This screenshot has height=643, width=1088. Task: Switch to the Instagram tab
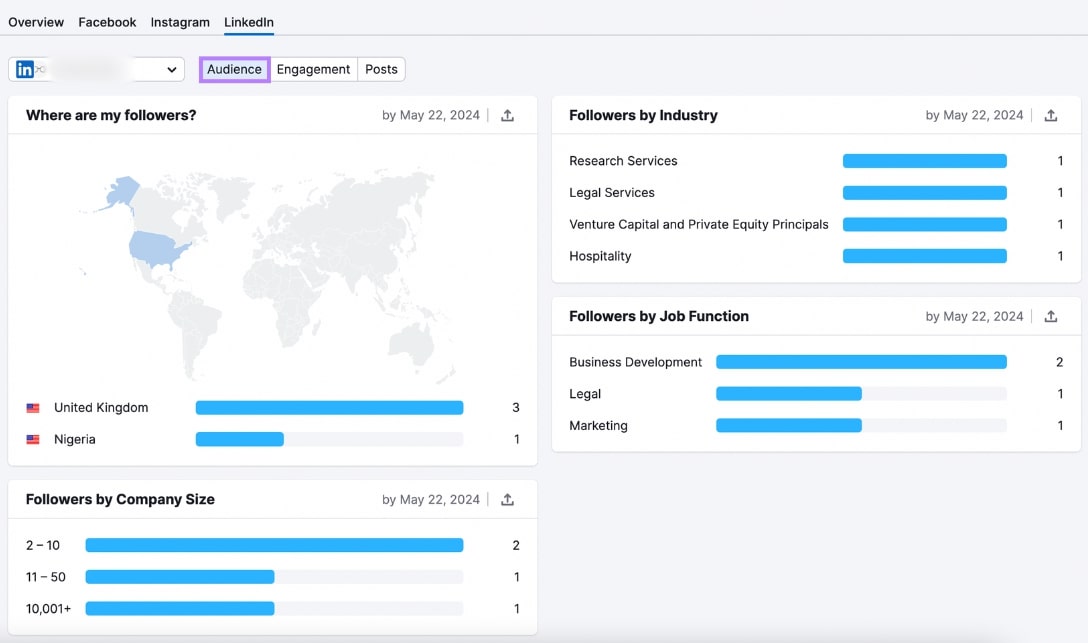[x=180, y=21]
